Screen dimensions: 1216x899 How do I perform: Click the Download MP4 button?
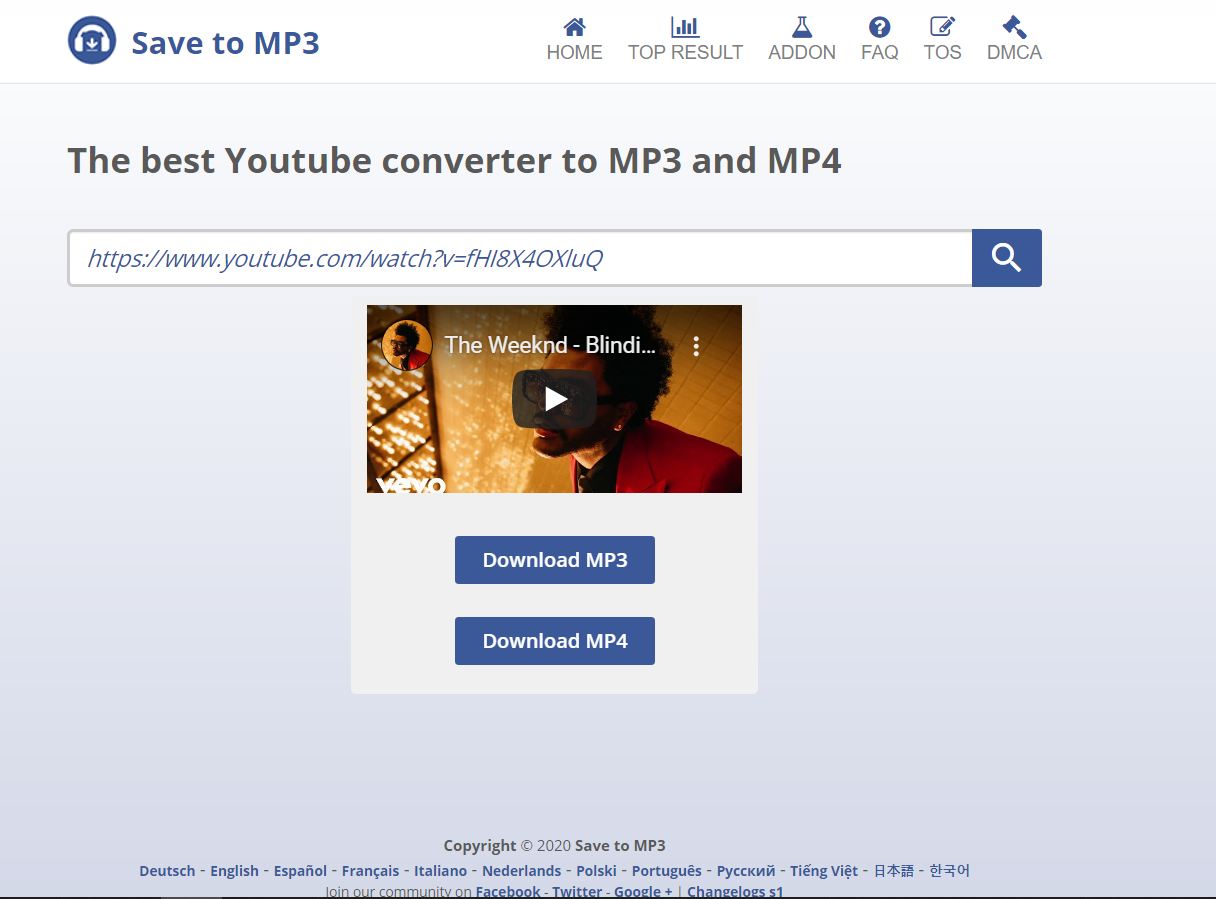coord(555,641)
